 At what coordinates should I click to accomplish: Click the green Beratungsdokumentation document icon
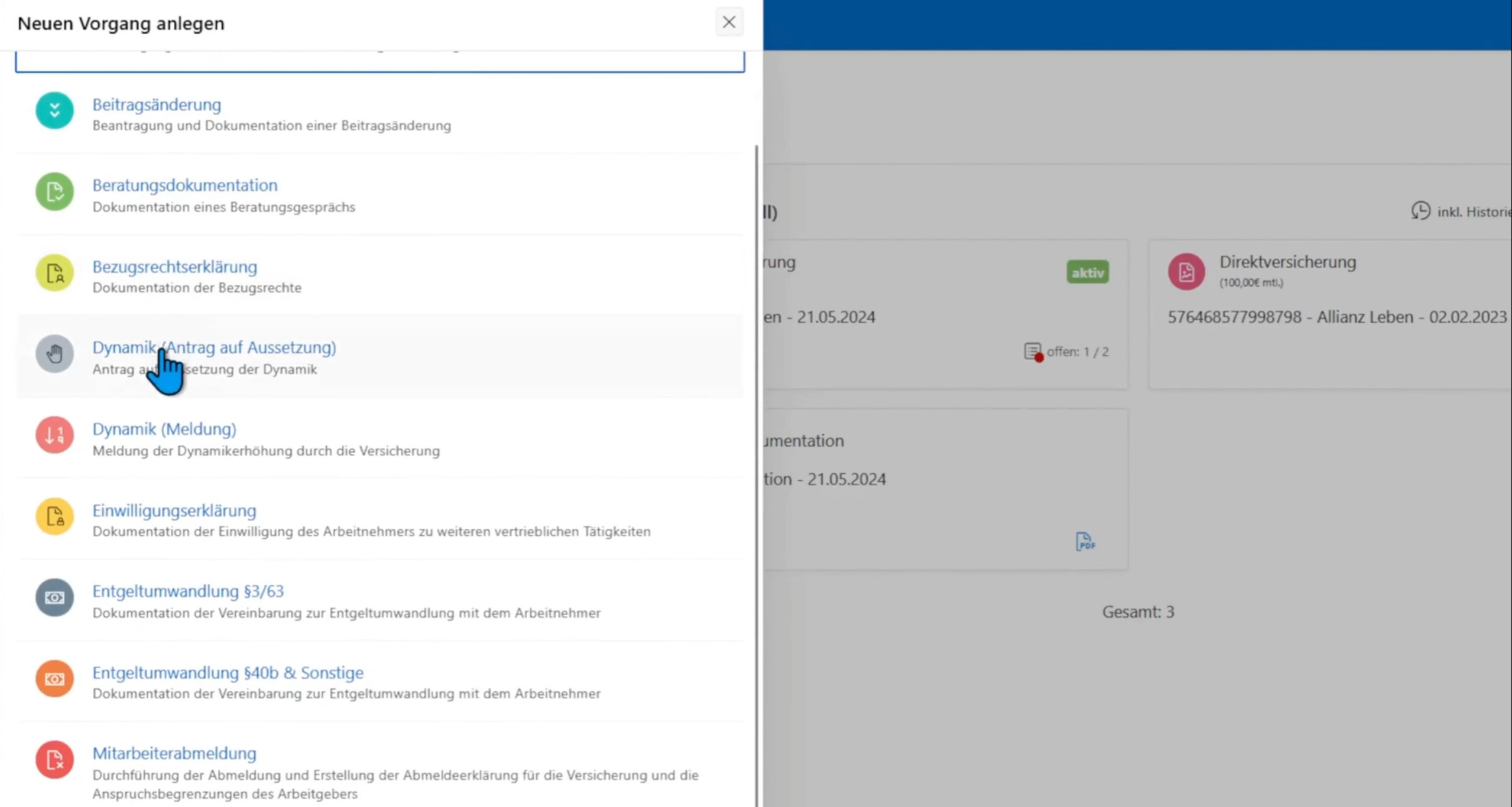54,191
